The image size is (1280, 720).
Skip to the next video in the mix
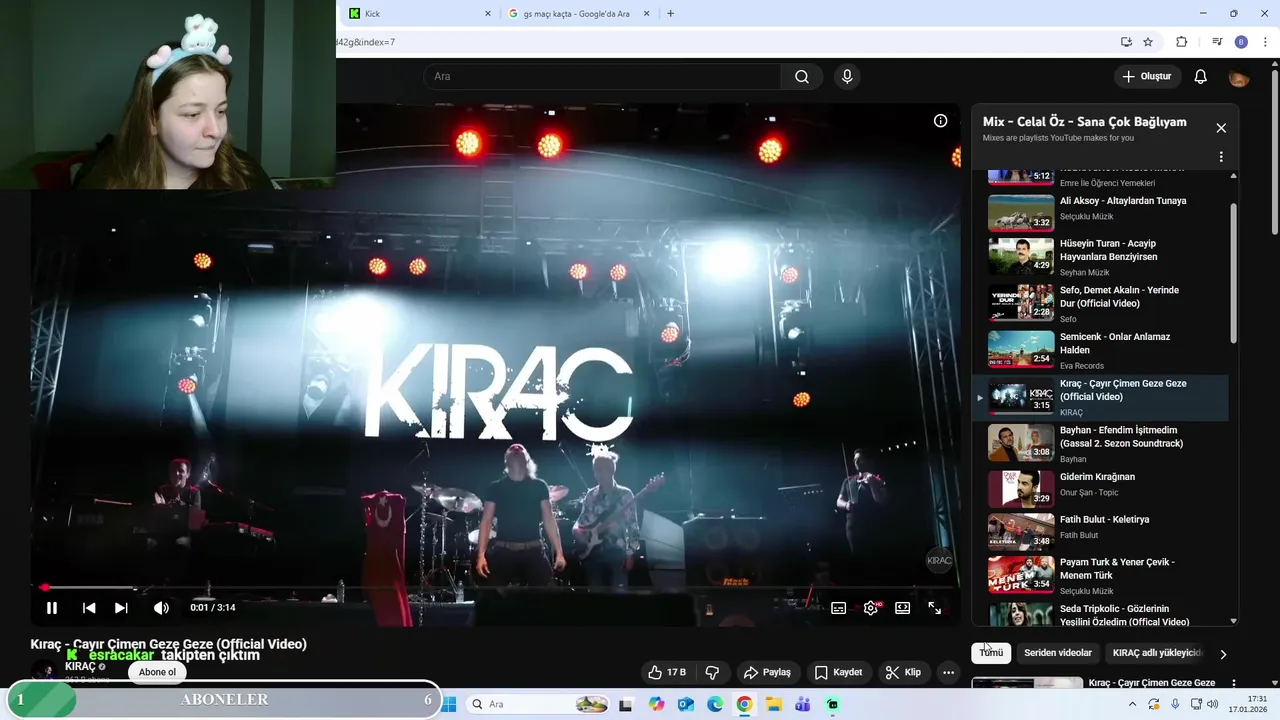[x=121, y=608]
